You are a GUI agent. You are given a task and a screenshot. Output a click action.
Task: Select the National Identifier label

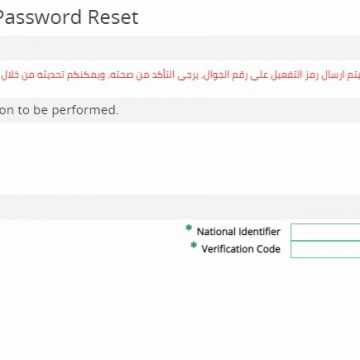(x=238, y=232)
